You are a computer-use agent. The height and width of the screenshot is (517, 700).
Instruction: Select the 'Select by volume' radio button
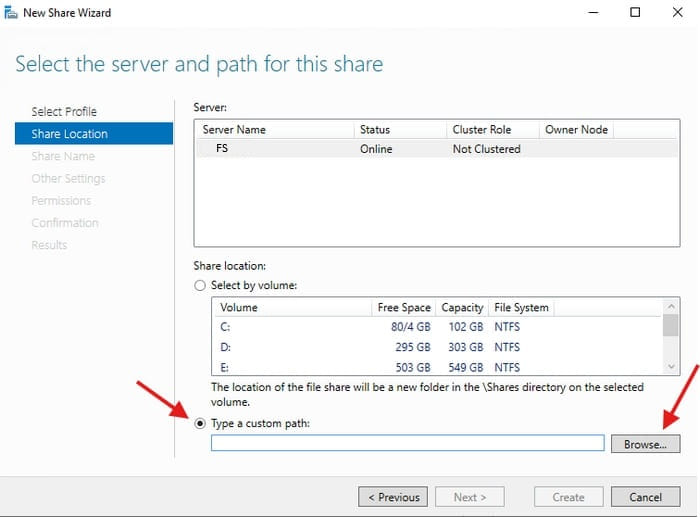click(x=200, y=285)
